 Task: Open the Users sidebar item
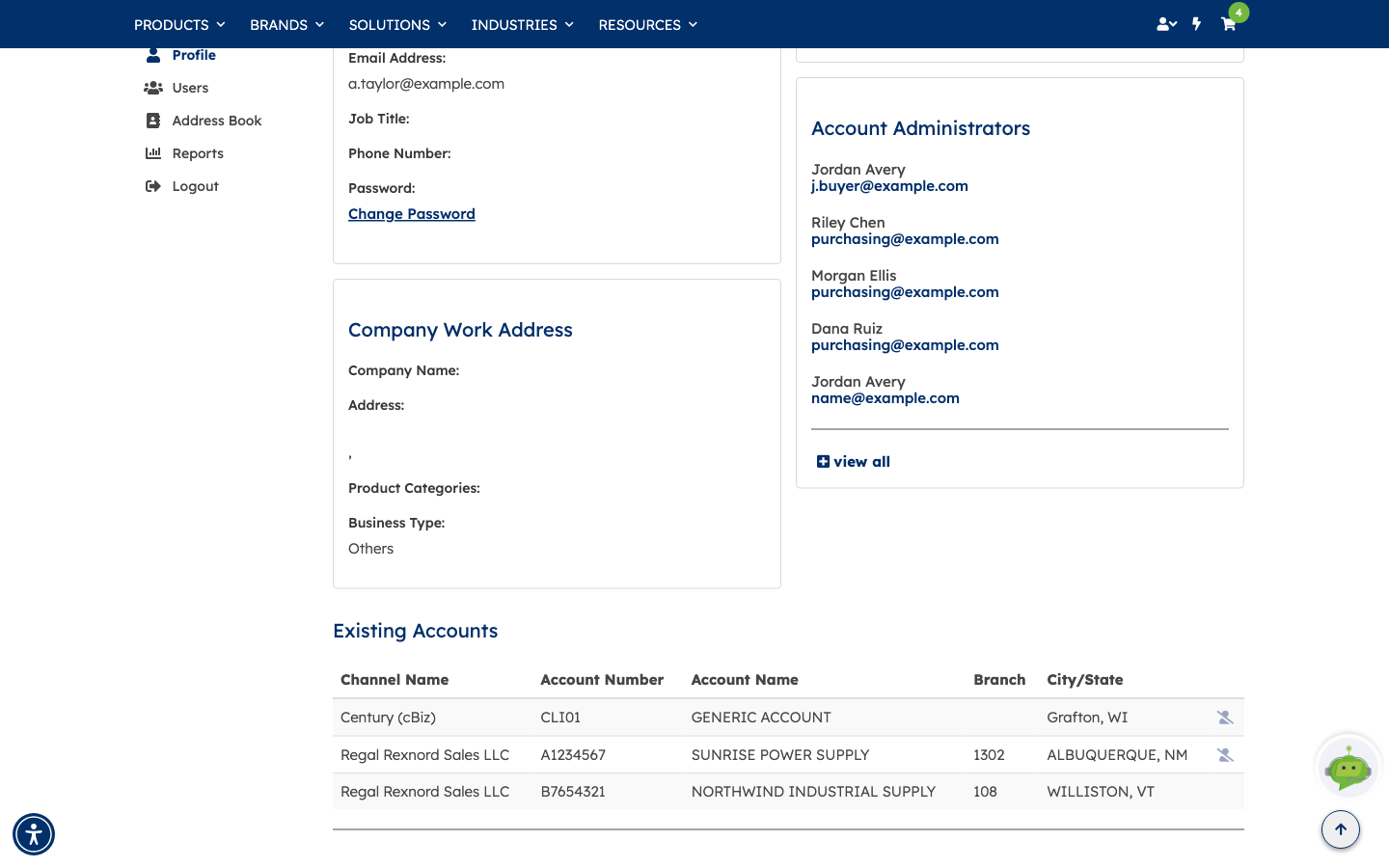click(x=190, y=88)
